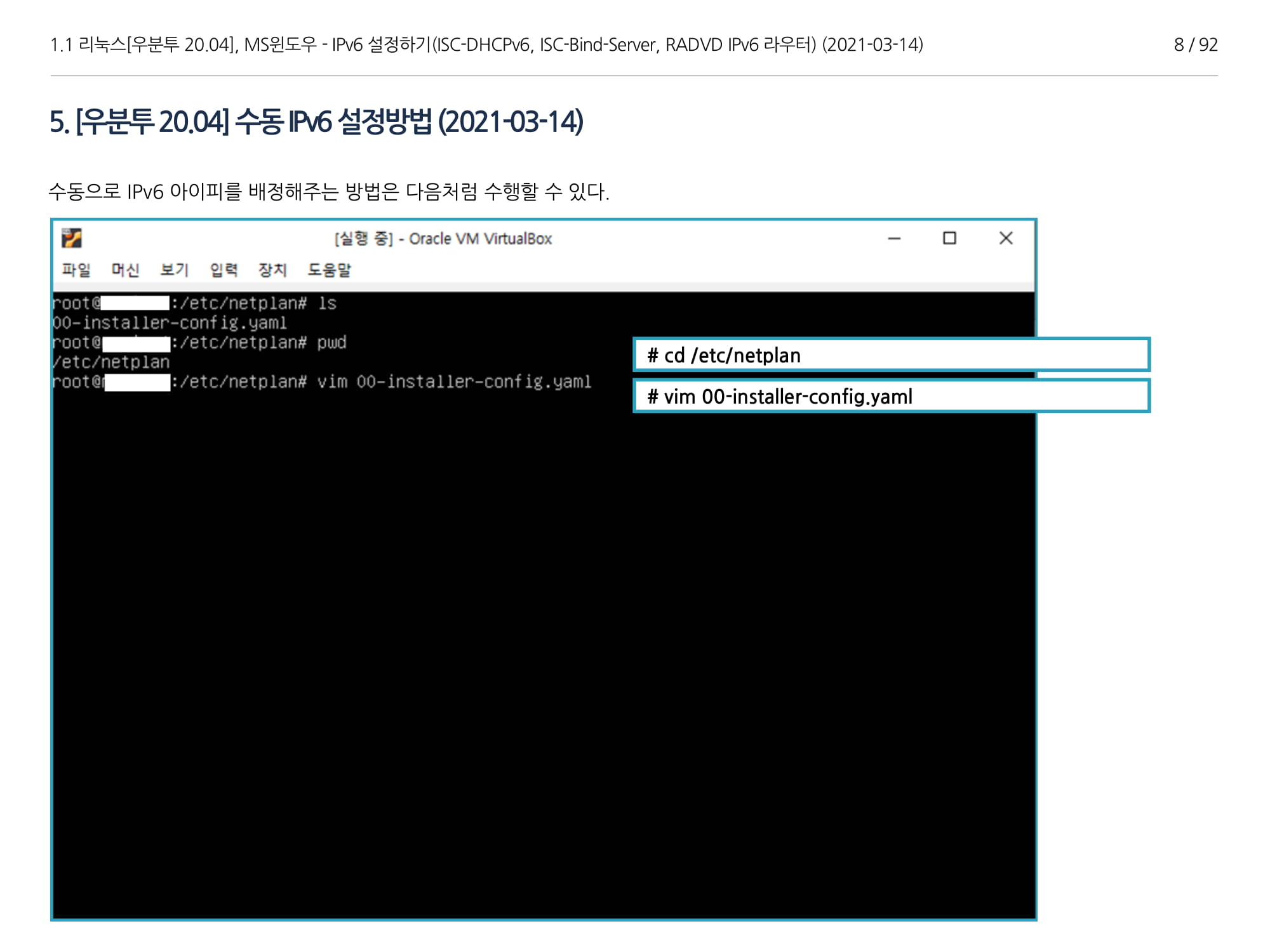Click the VirtualBox app icon in title bar
The width and height of the screenshot is (1270, 952).
pos(72,239)
